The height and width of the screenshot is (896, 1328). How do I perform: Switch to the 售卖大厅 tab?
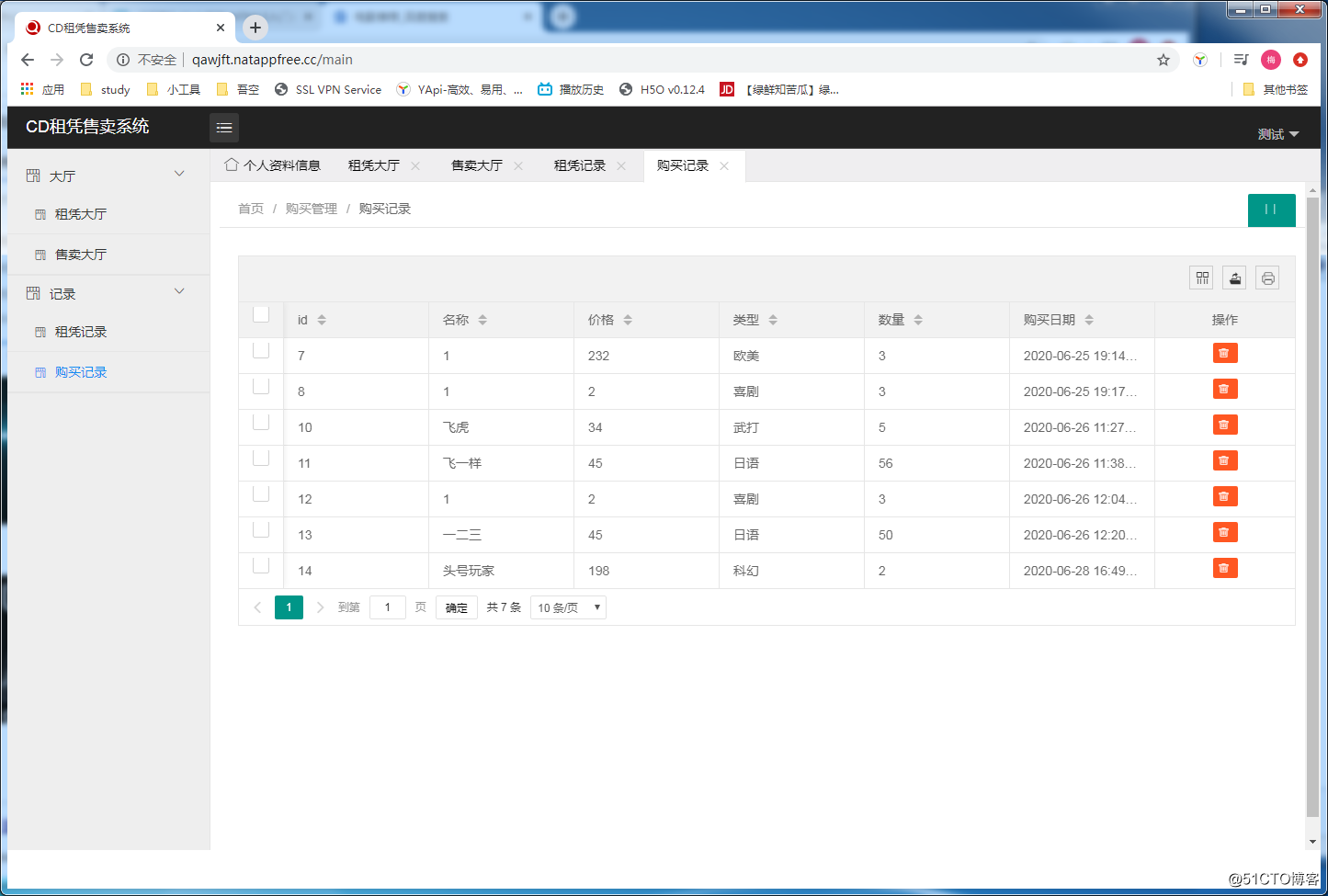477,165
